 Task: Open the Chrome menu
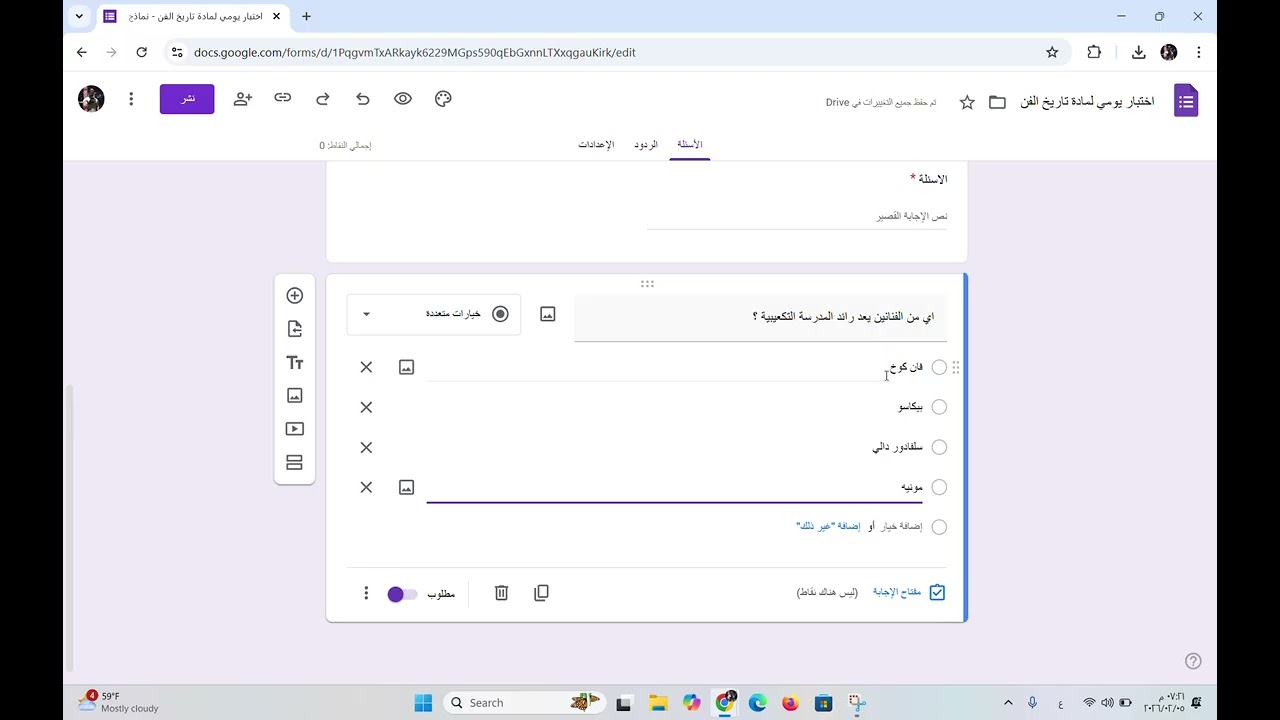[x=1198, y=52]
